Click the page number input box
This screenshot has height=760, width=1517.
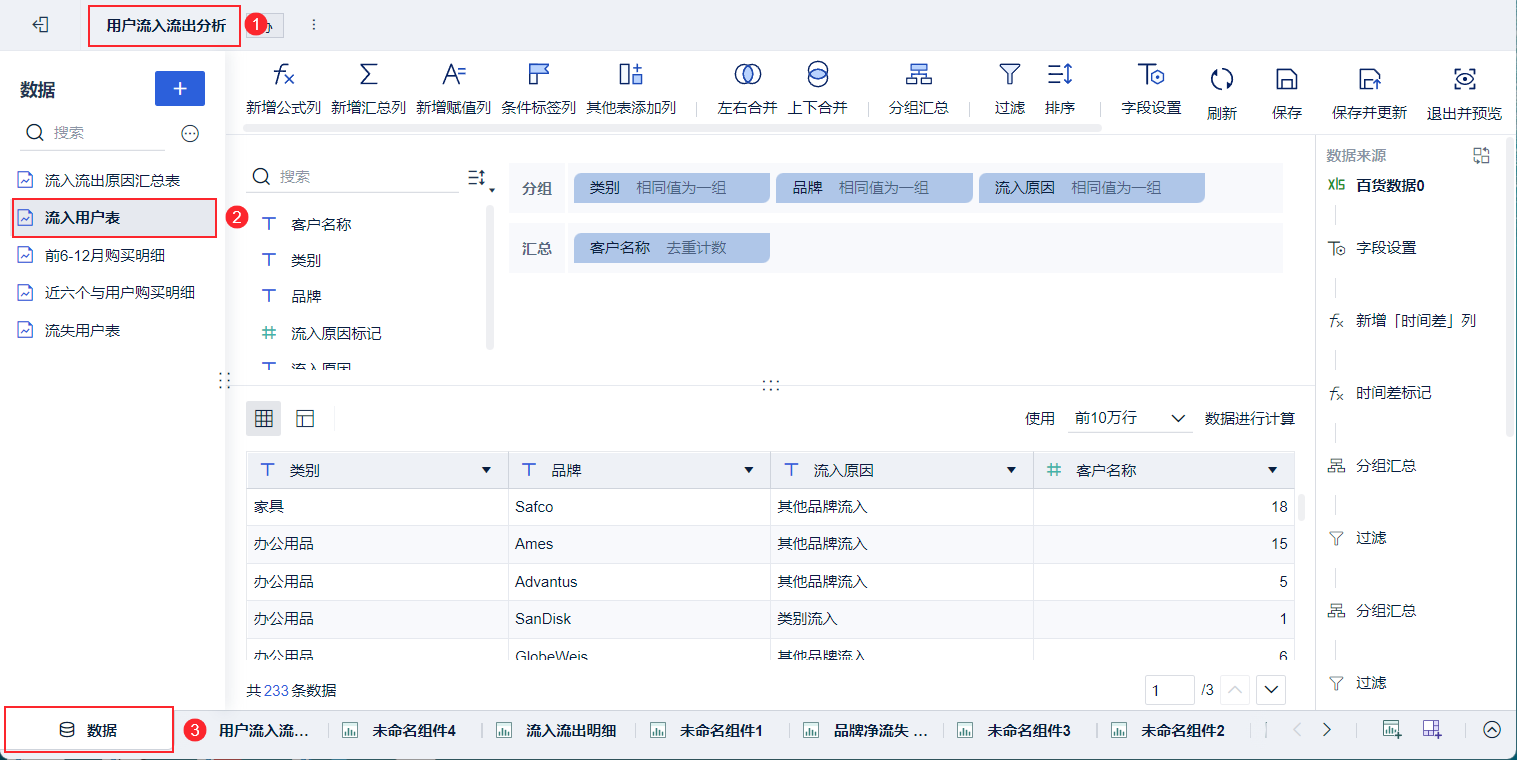point(1170,690)
